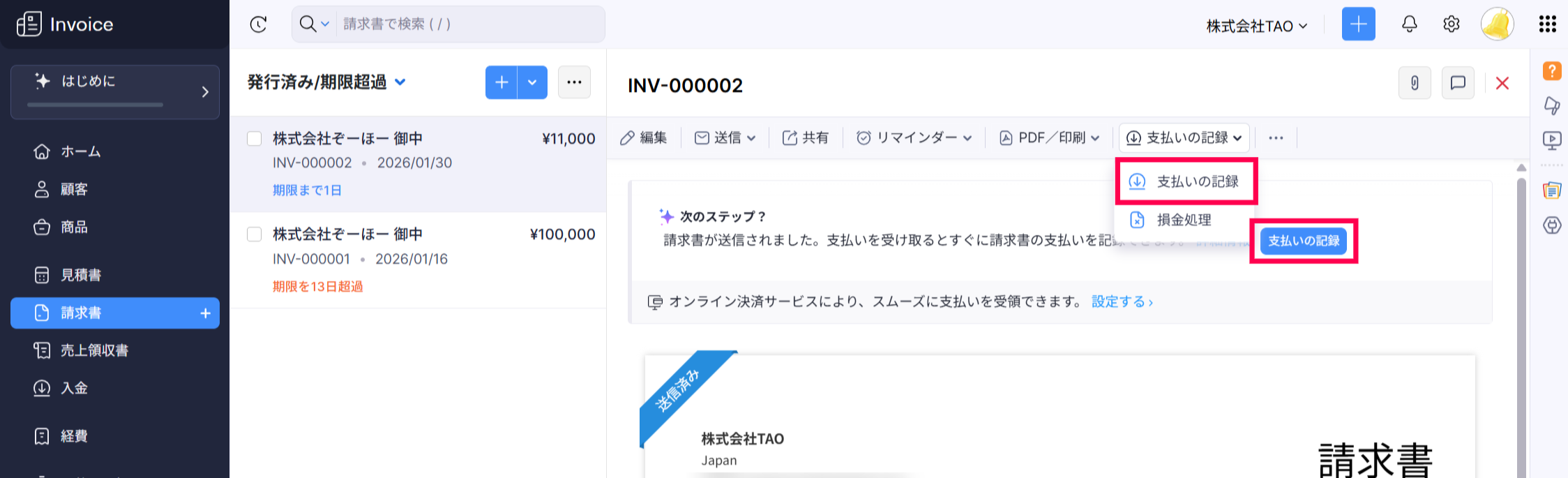1568x478 pixels.
Task: Click the recent history clock icon
Action: [258, 24]
